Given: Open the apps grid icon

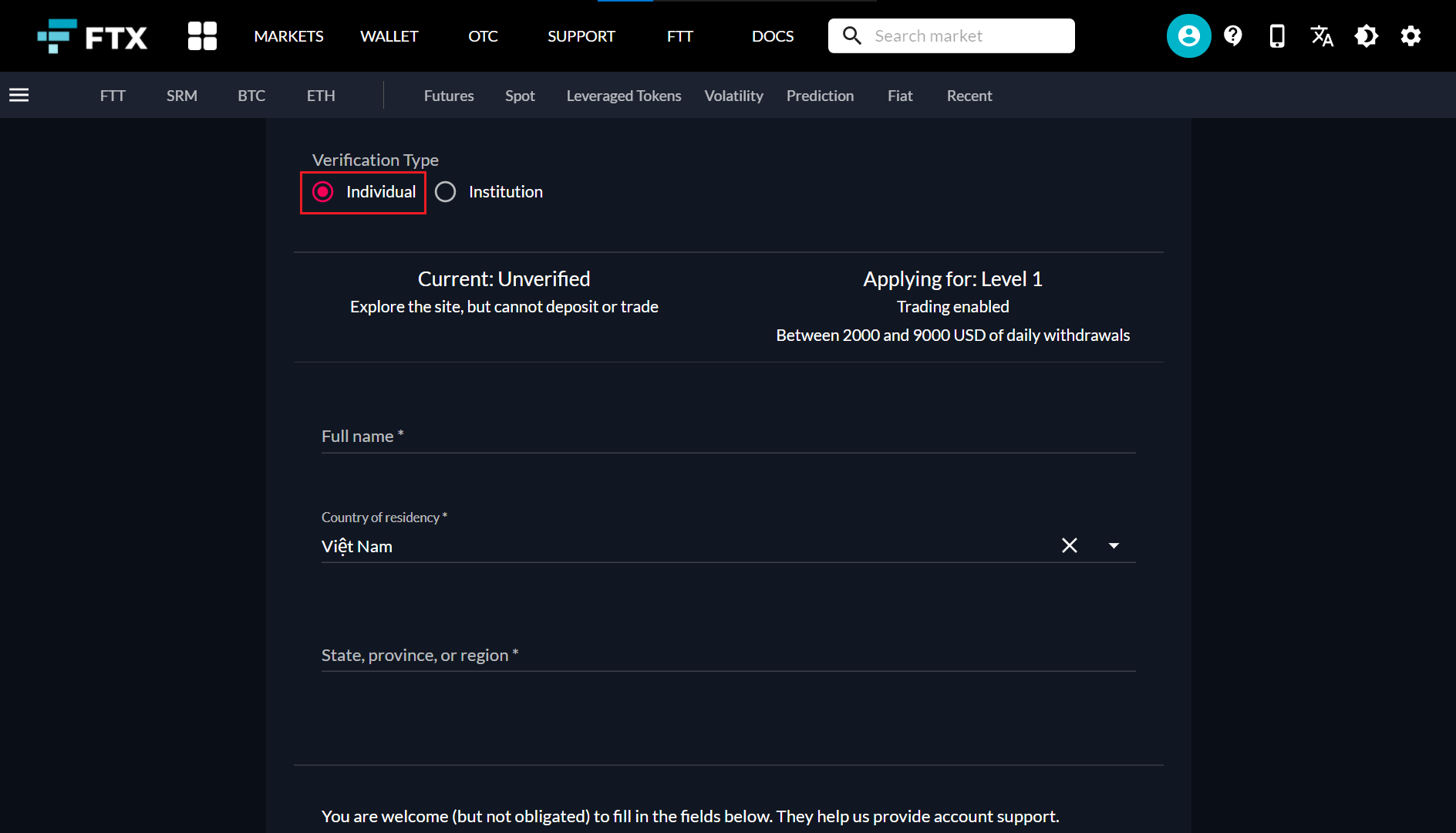Looking at the screenshot, I should click(202, 36).
